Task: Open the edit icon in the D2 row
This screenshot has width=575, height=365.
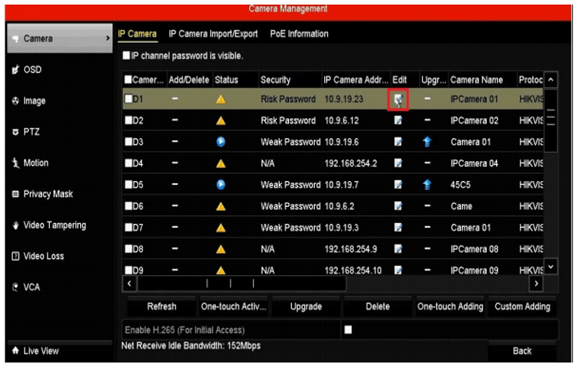Action: click(x=398, y=120)
